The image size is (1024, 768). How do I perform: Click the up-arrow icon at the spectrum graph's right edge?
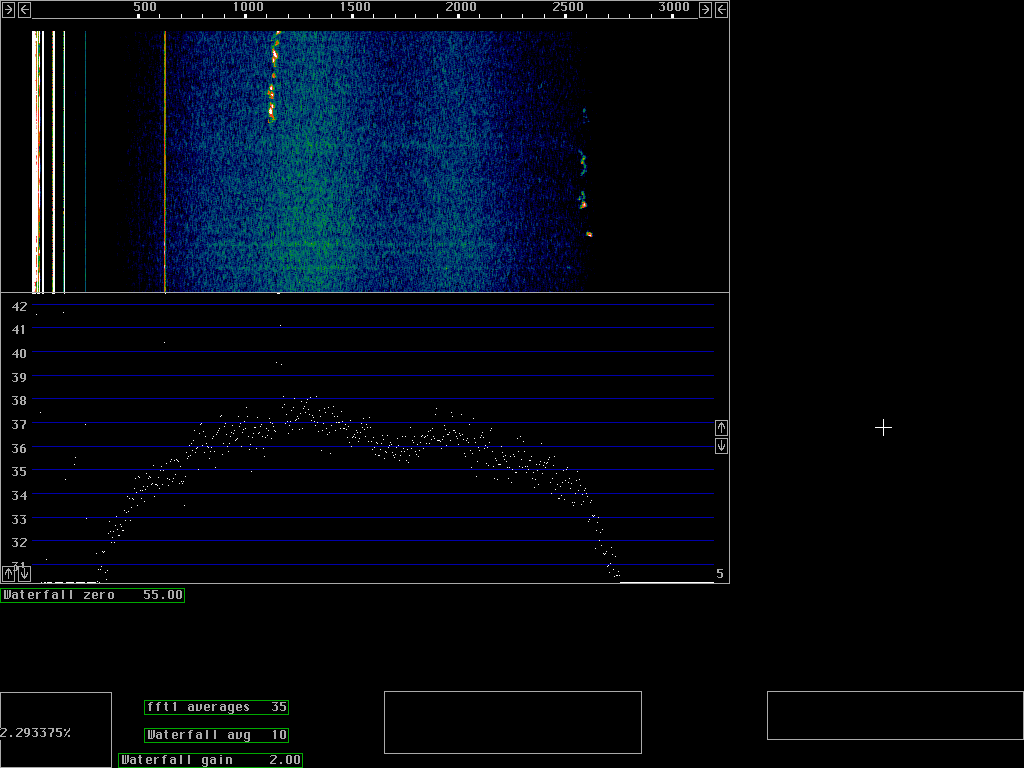721,428
